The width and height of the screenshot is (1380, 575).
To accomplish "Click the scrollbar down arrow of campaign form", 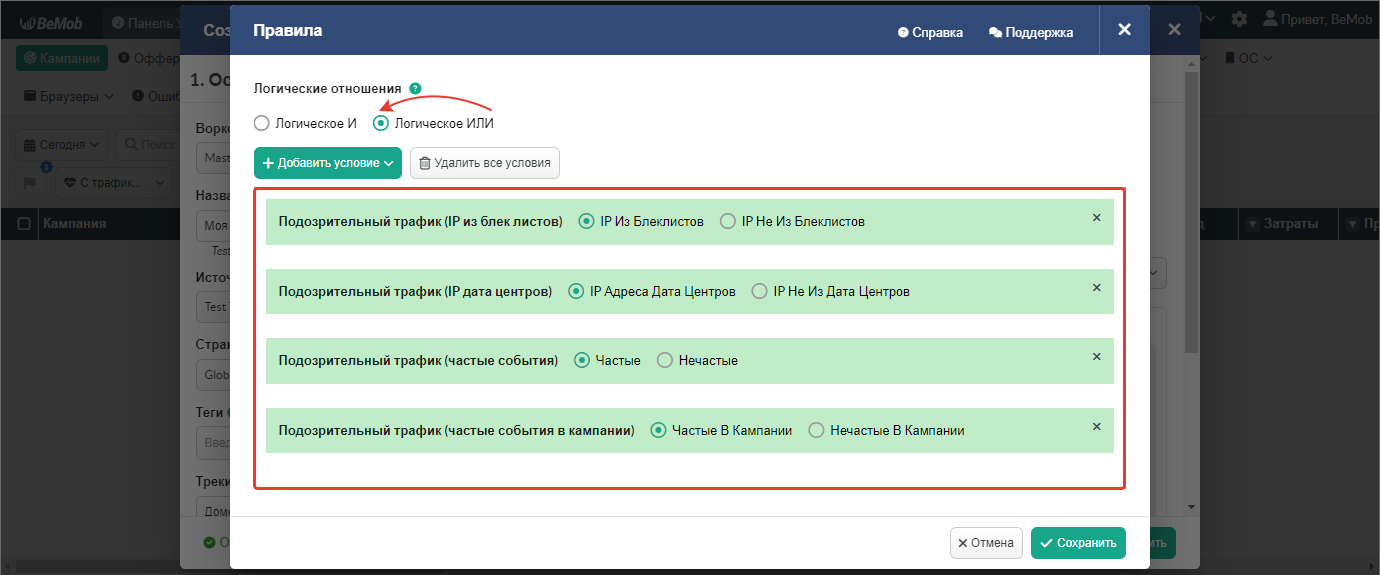I will click(1191, 508).
